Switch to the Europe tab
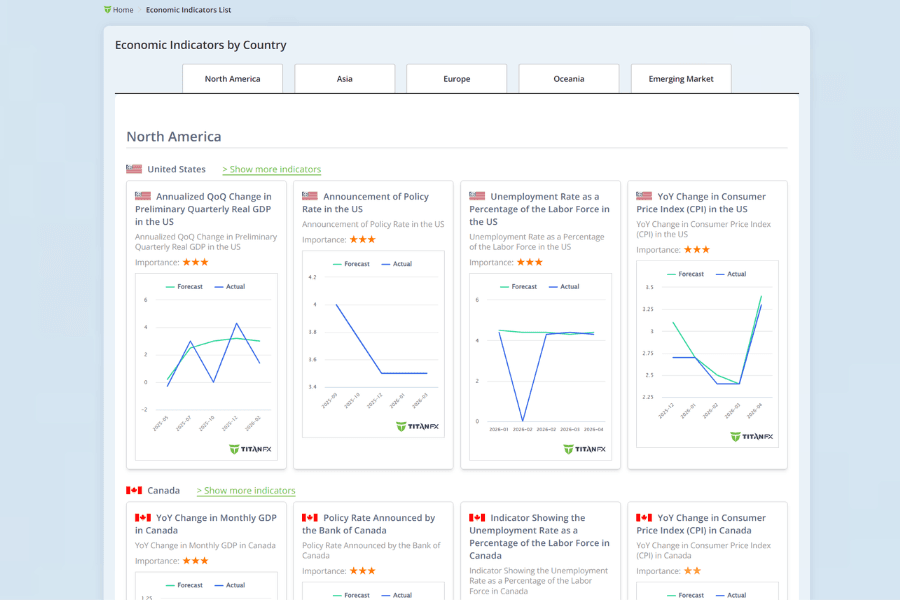 tap(457, 79)
